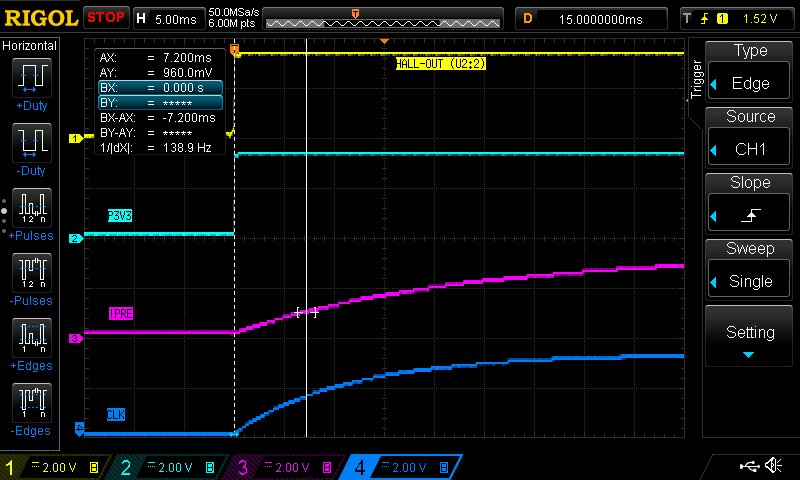This screenshot has height=480, width=800.
Task: Click the 50.0MSa/s sample rate readout
Action: click(x=234, y=12)
